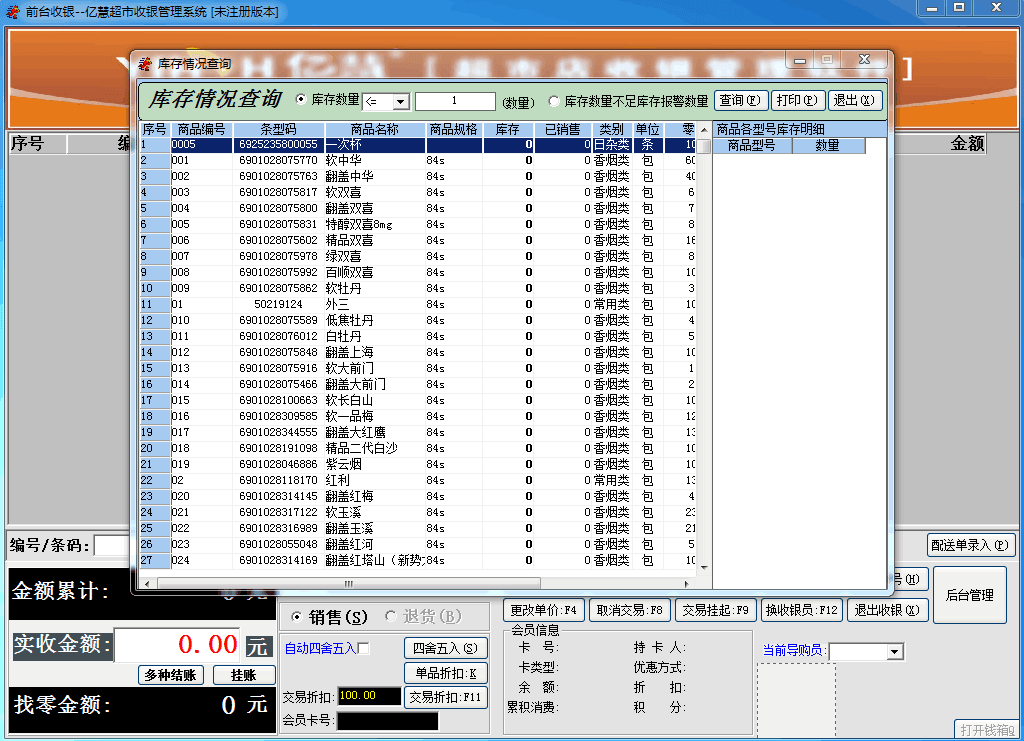
Task: Enable the 自动四舍五入 checkbox
Action: [364, 648]
